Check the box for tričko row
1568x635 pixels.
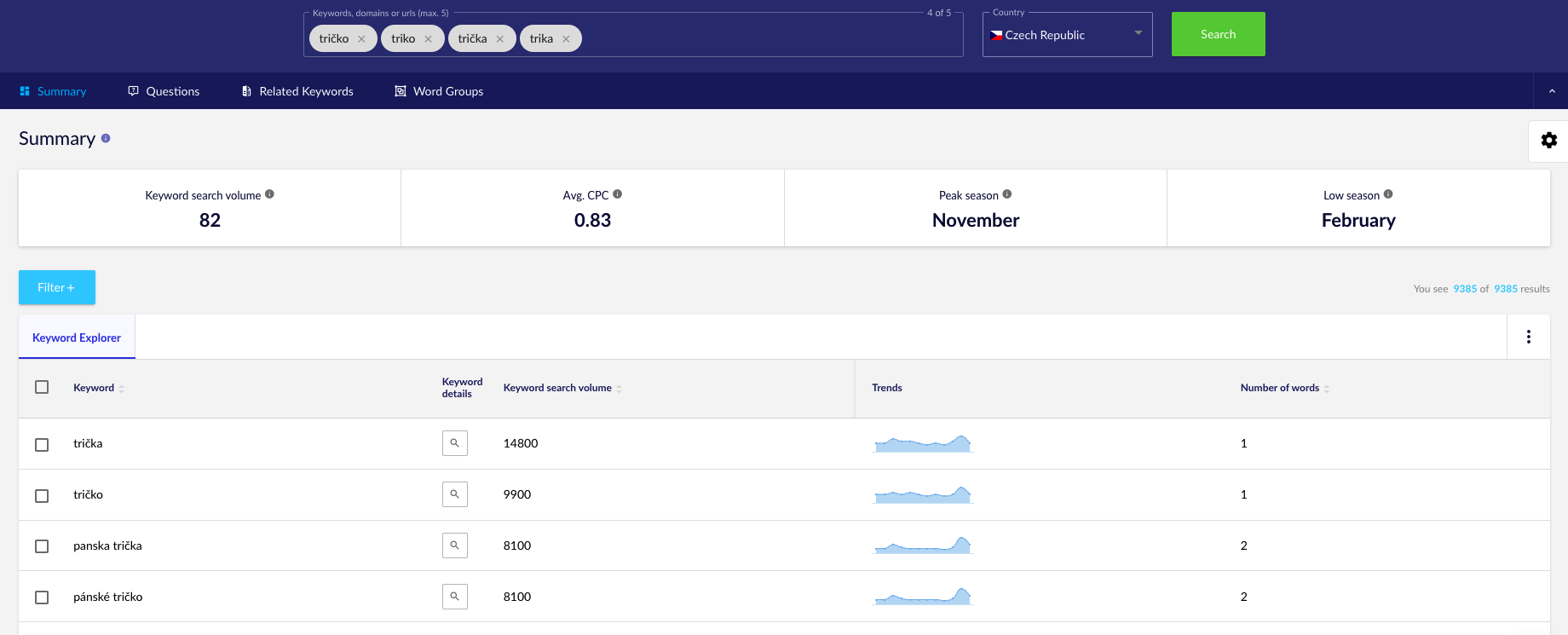pyautogui.click(x=42, y=496)
